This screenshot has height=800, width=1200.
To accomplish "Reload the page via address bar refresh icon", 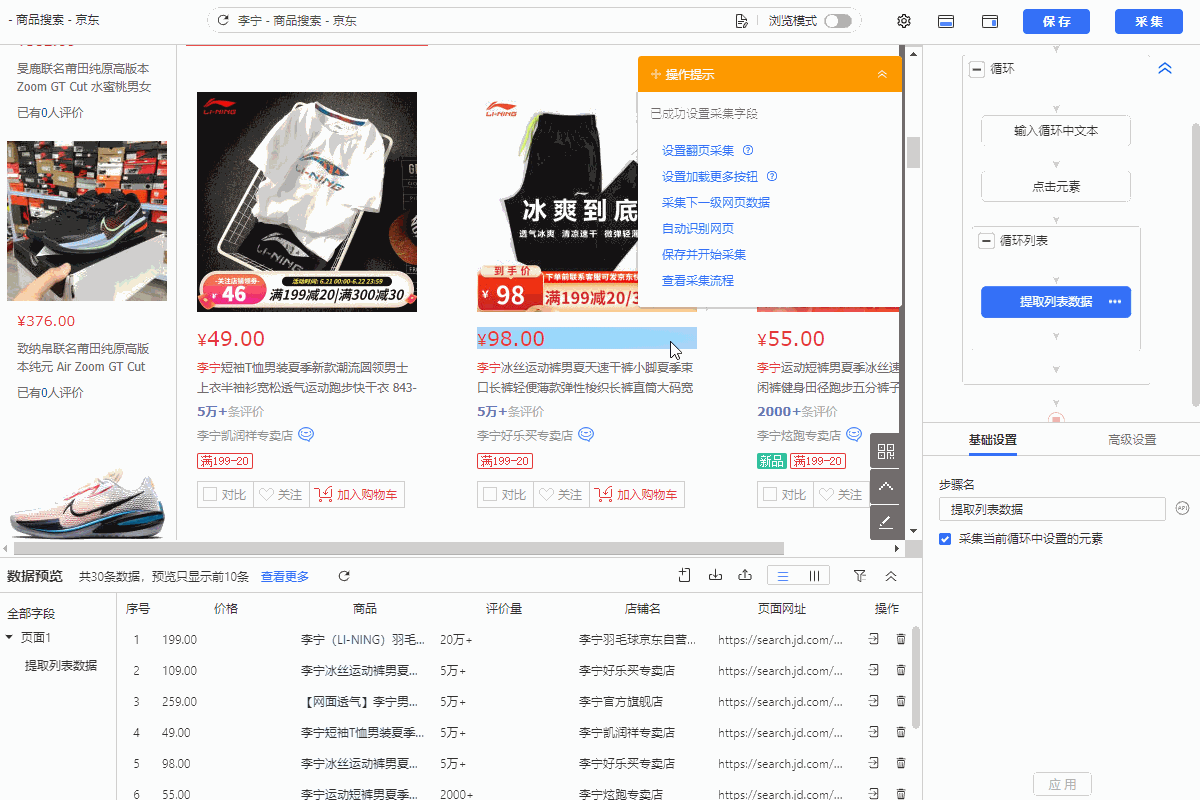I will [223, 21].
